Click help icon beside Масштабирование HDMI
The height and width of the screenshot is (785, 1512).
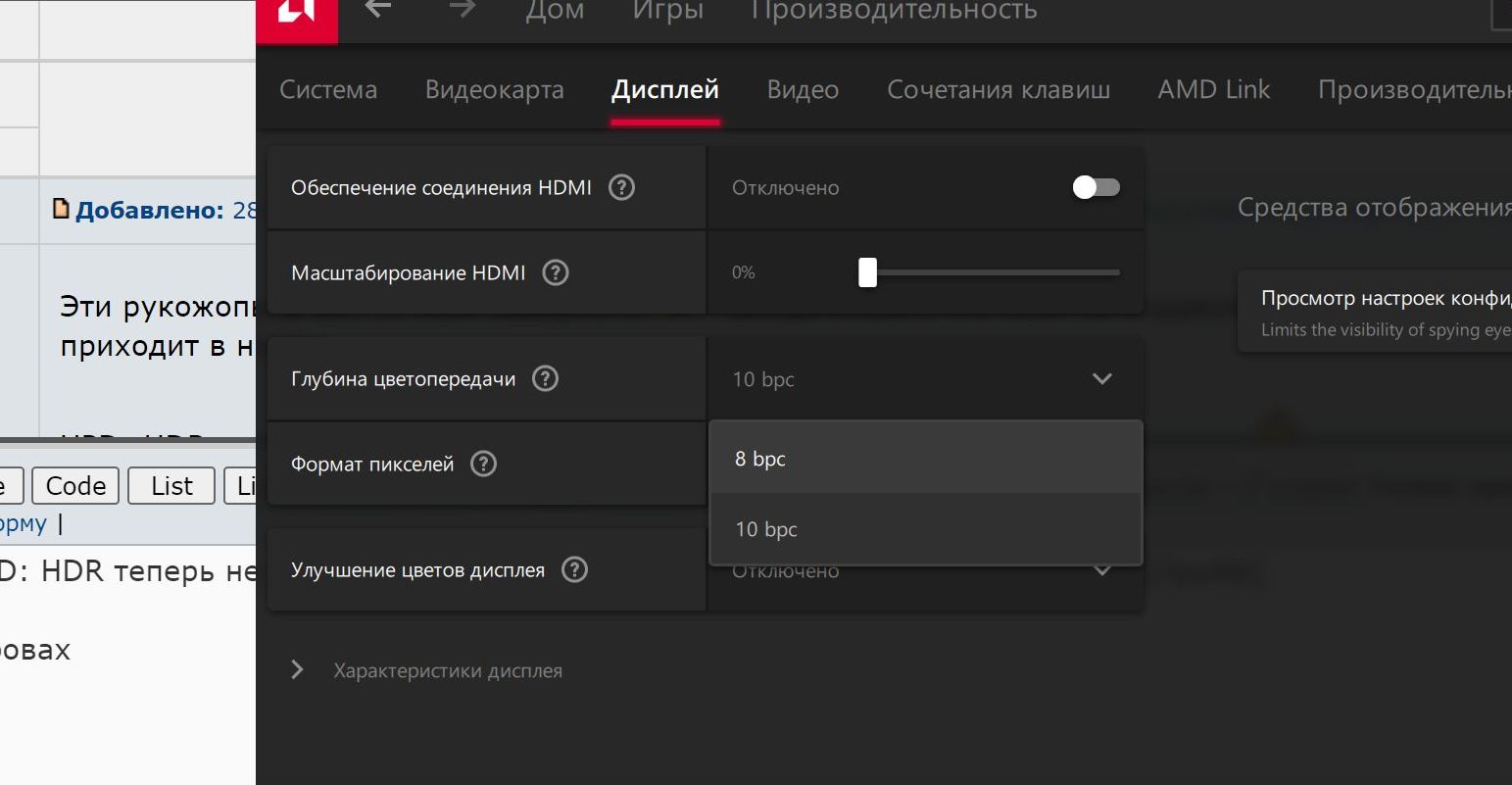pos(556,272)
